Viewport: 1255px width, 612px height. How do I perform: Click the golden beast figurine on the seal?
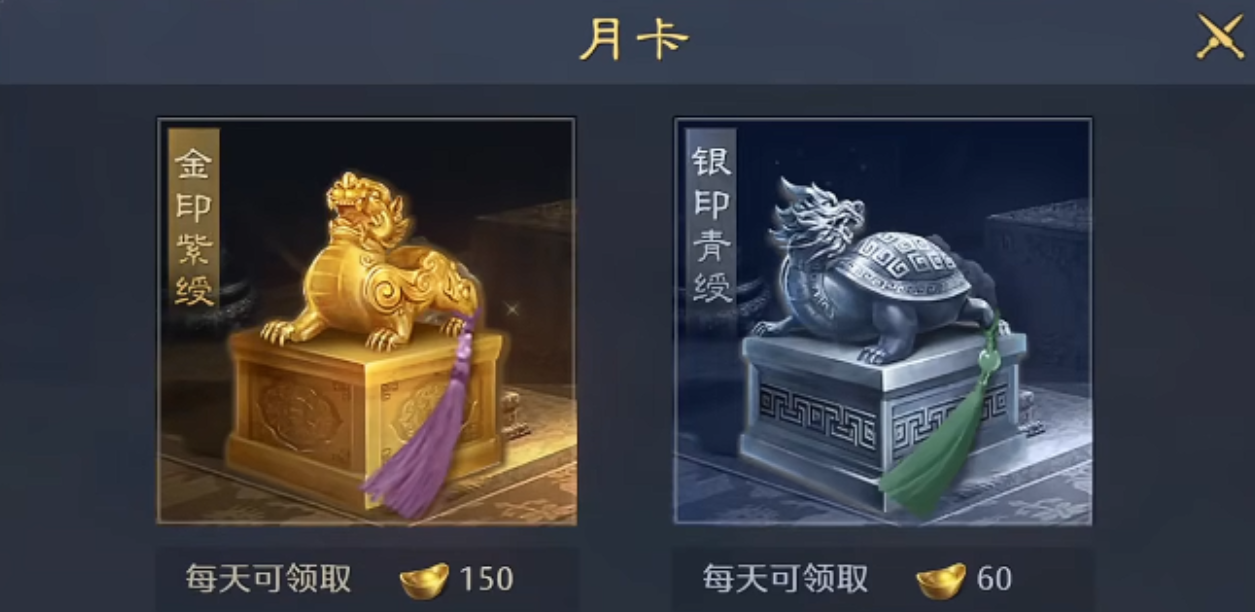pyautogui.click(x=371, y=262)
